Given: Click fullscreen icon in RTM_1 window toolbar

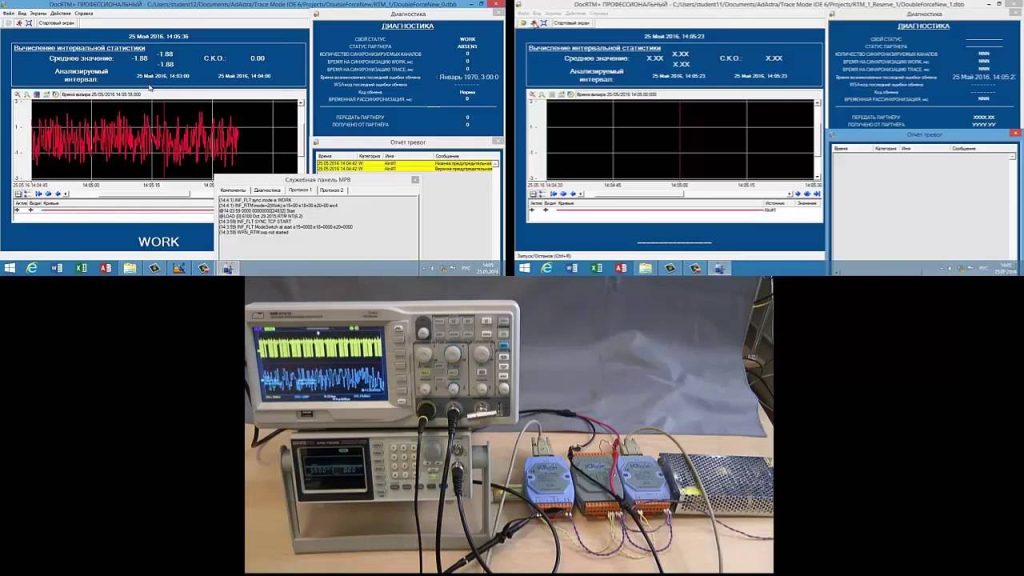Looking at the screenshot, I should pyautogui.click(x=29, y=23).
